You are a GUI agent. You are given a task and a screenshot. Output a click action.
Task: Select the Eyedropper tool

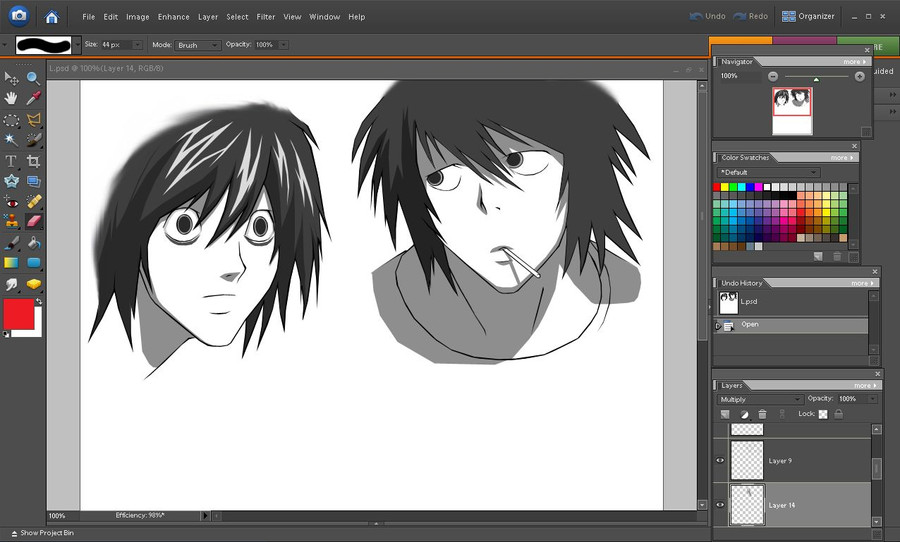coord(33,99)
